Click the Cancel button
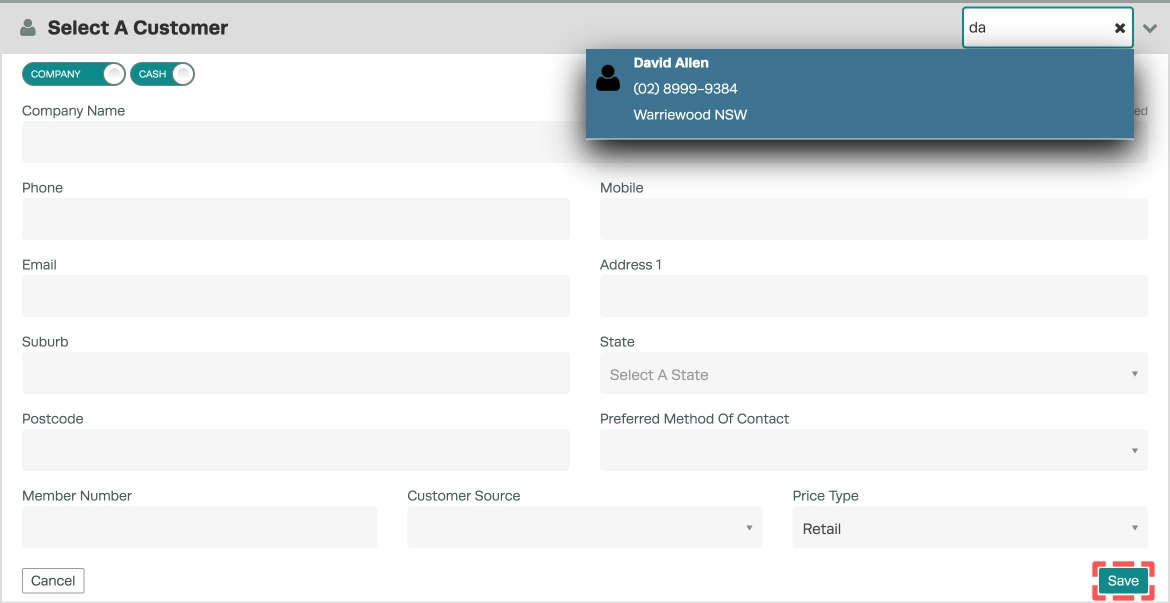 click(53, 581)
